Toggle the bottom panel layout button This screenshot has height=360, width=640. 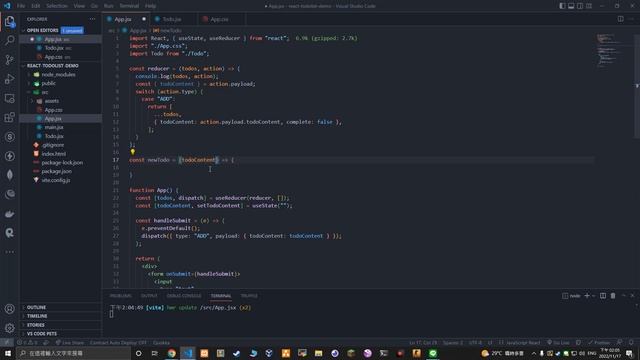(x=571, y=6)
